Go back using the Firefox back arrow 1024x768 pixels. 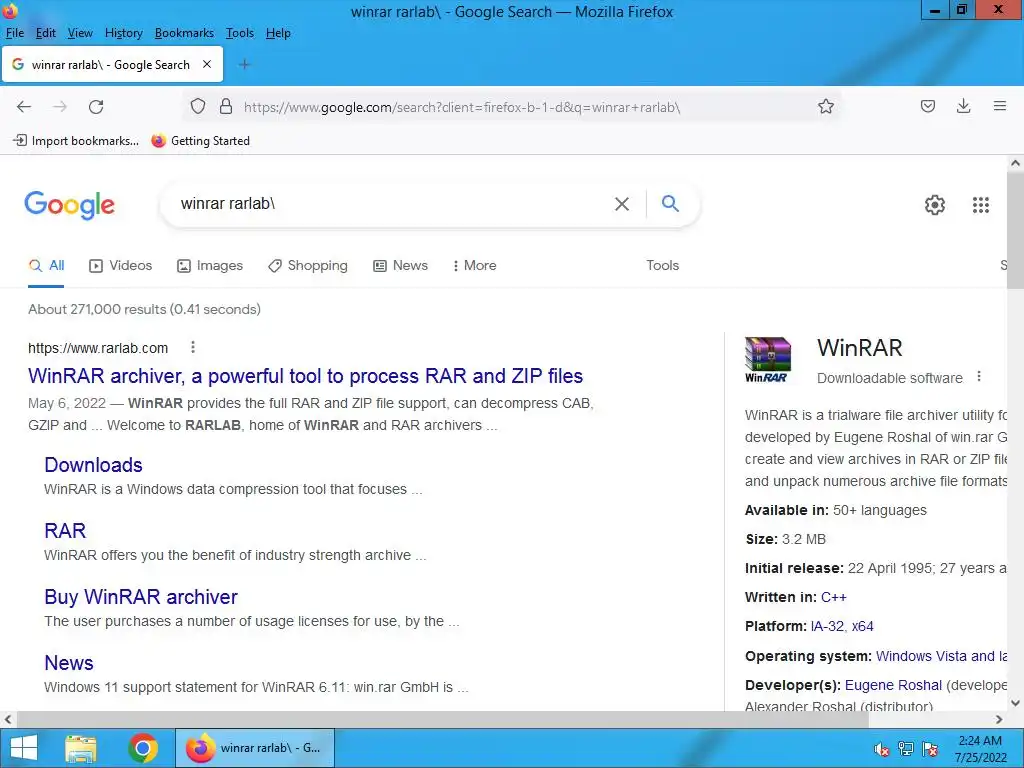[24, 106]
